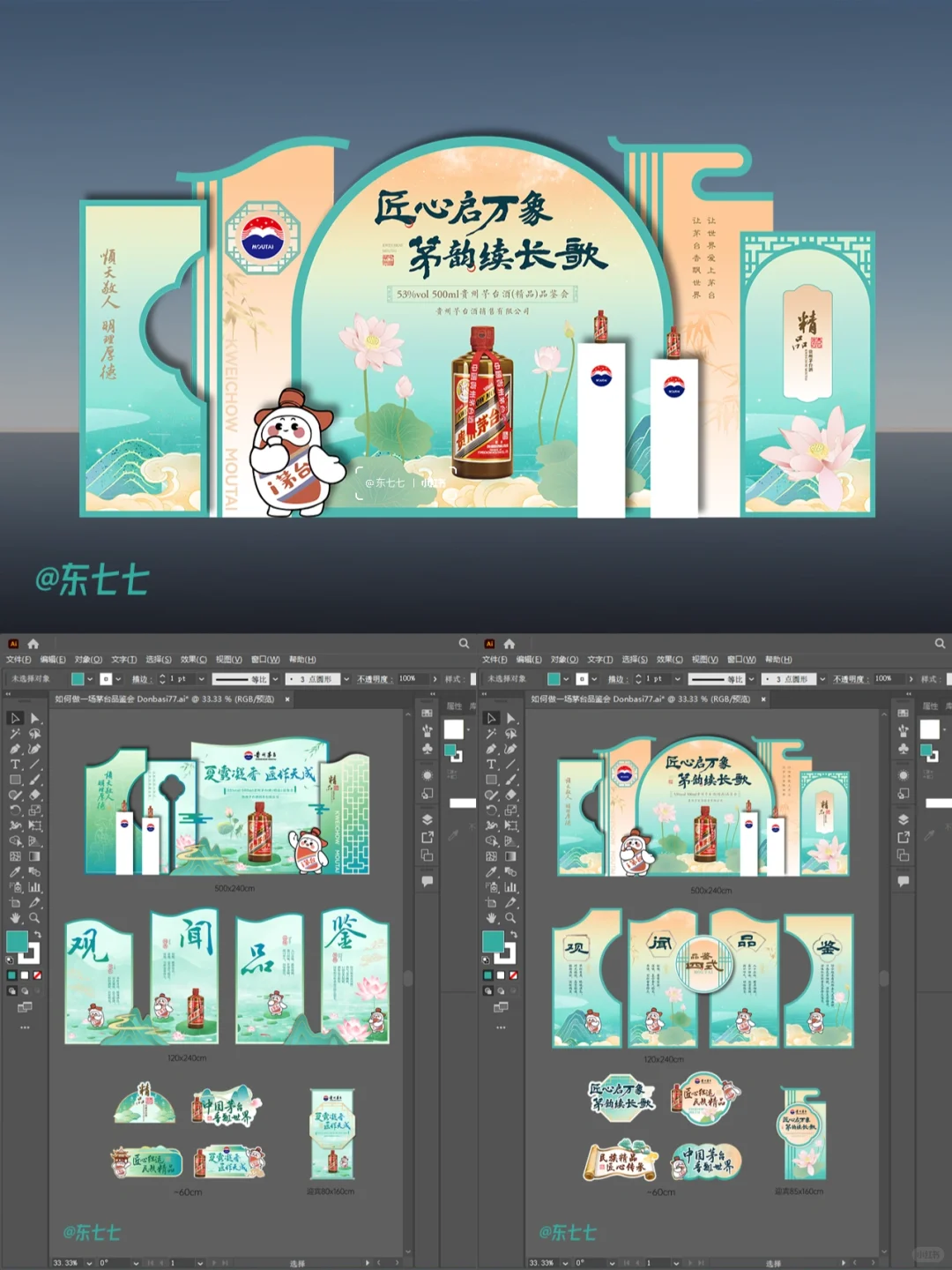
Task: Switch to 属性 panel tab in right window
Action: click(x=930, y=706)
